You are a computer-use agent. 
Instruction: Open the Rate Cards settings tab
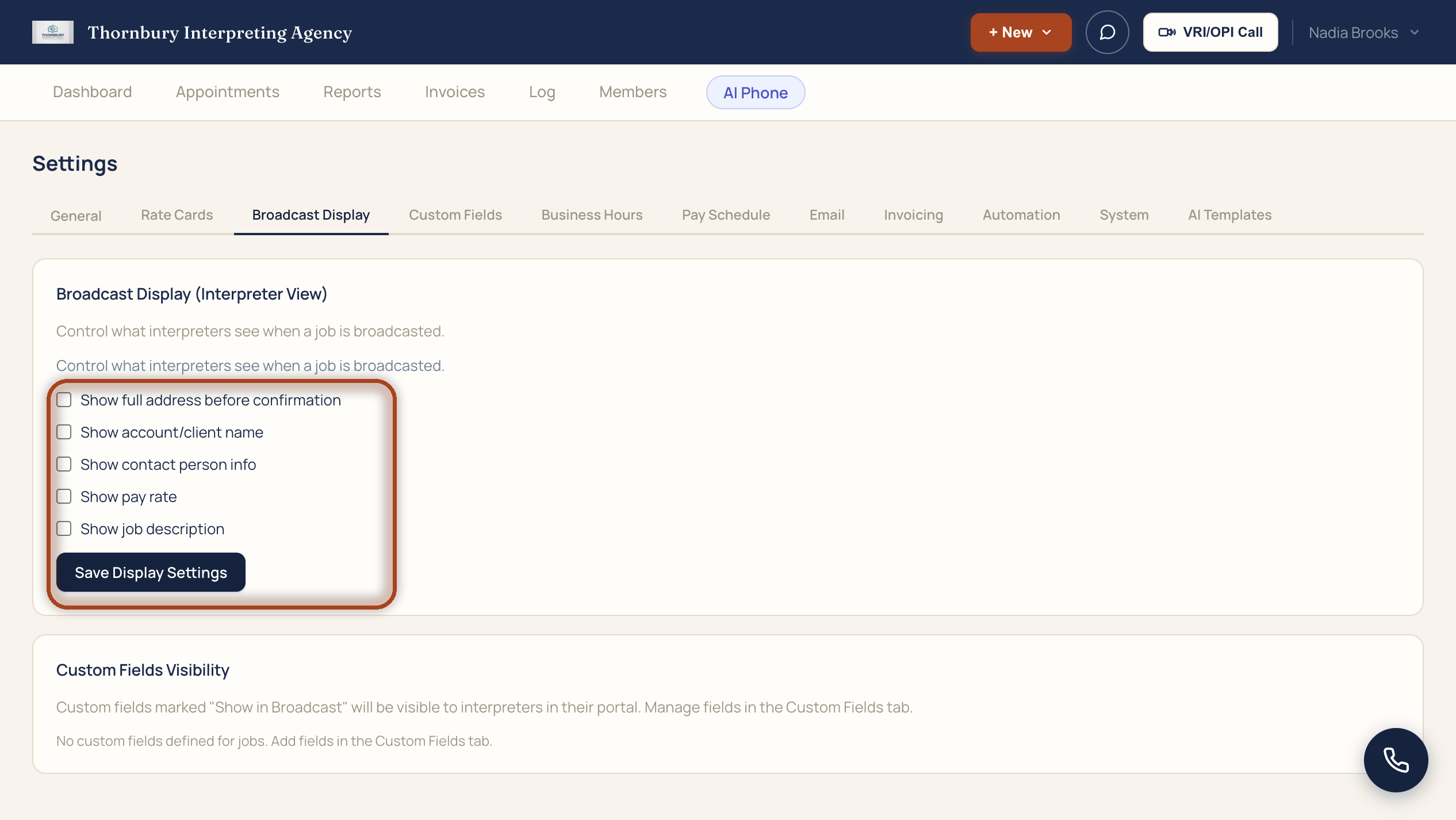click(x=177, y=214)
